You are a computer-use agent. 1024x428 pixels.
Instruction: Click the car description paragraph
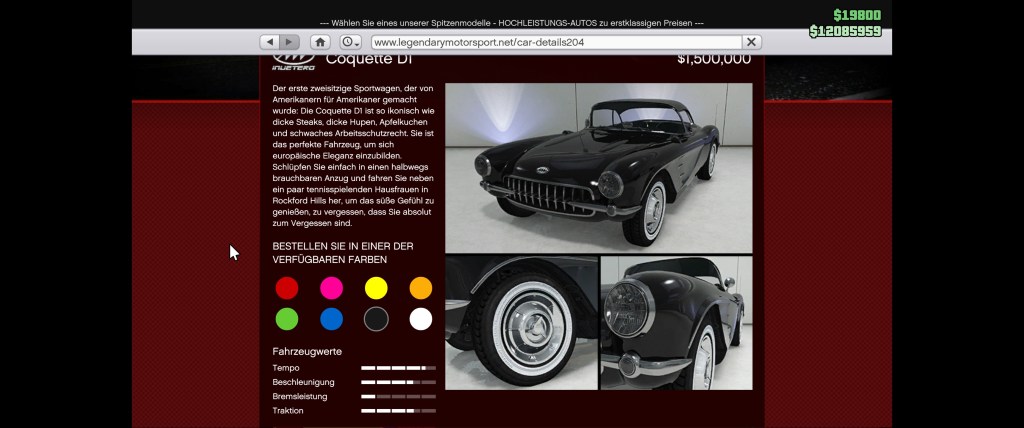click(353, 156)
